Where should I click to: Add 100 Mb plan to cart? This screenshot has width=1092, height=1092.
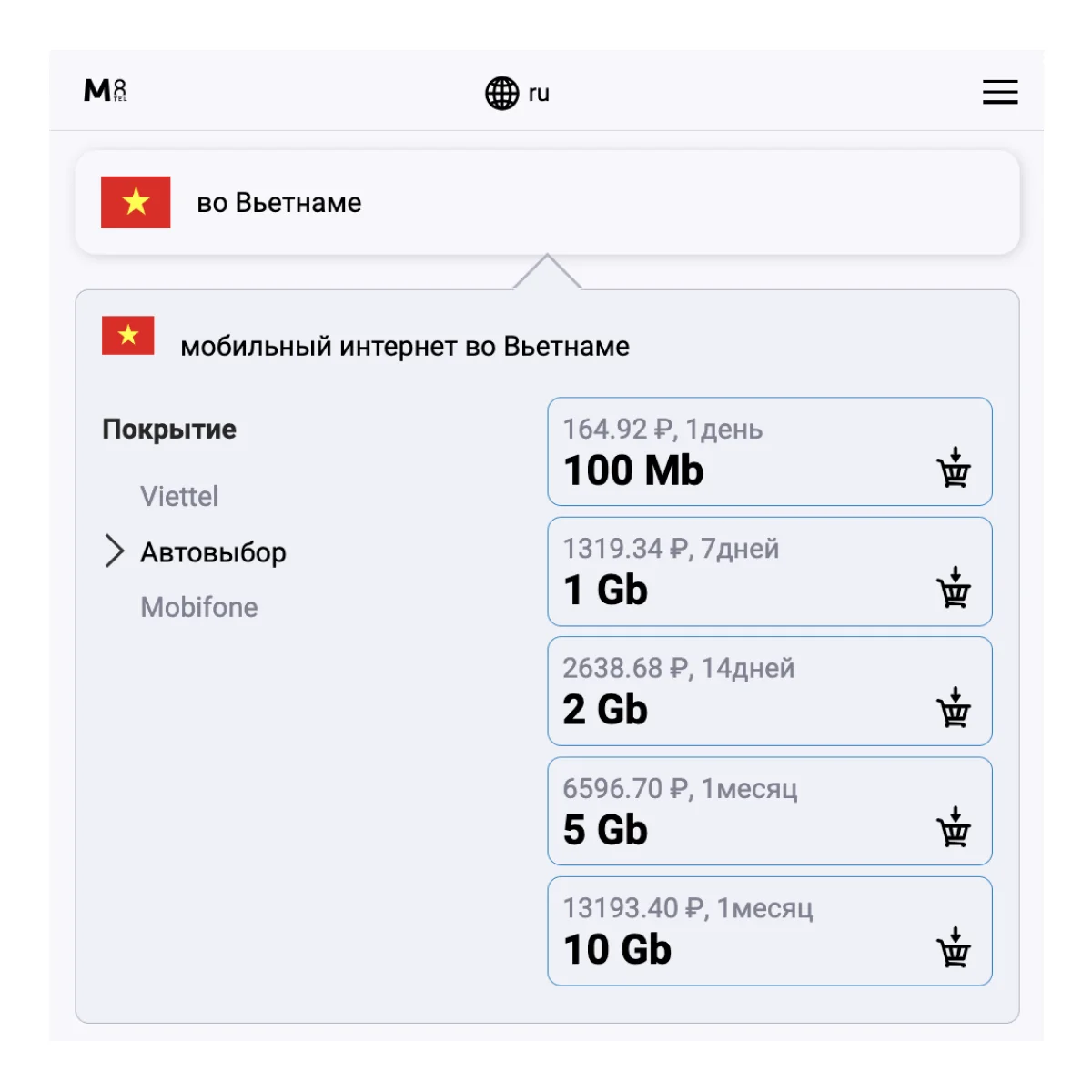tap(954, 468)
